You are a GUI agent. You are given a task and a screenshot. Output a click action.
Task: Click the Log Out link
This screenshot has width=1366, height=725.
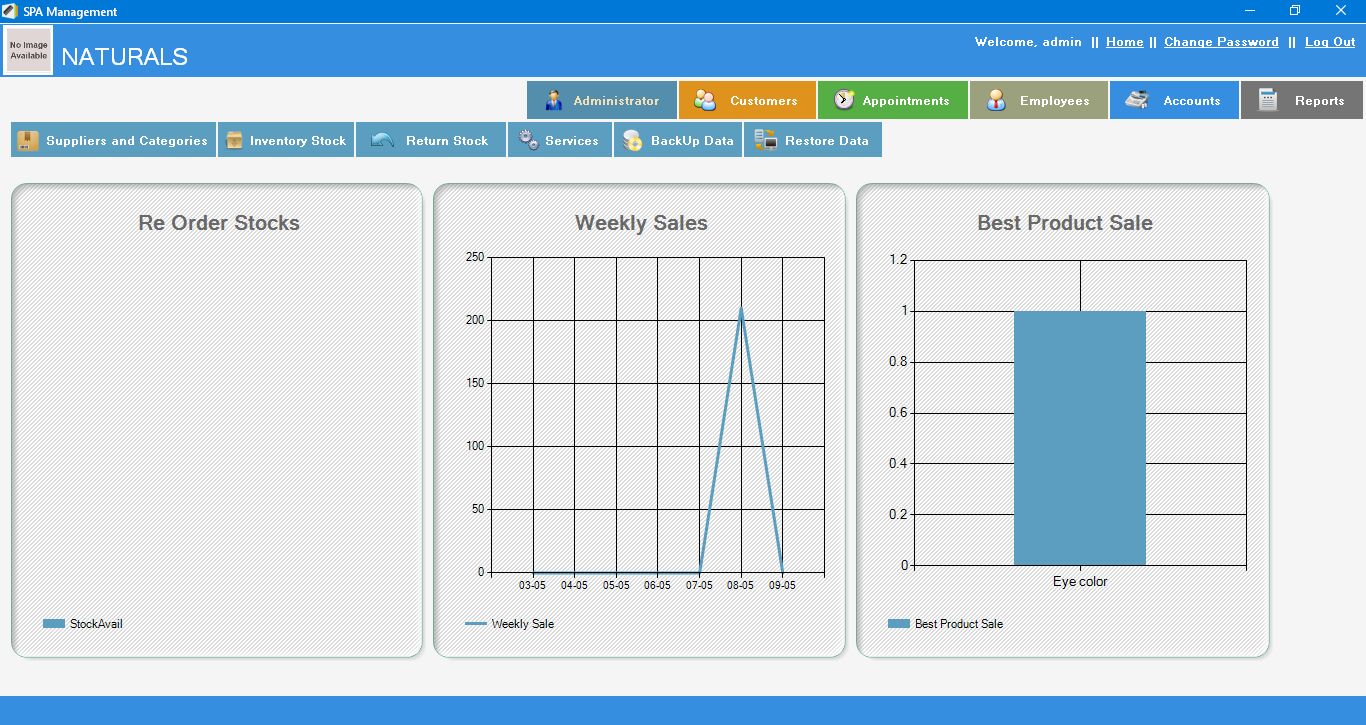[x=1330, y=42]
